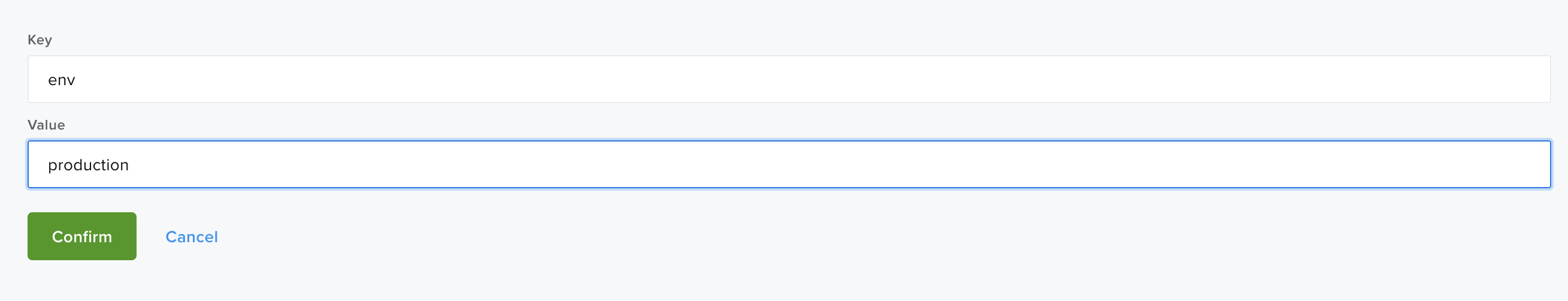
Task: Activate the unfocused Key text box
Action: click(x=788, y=79)
